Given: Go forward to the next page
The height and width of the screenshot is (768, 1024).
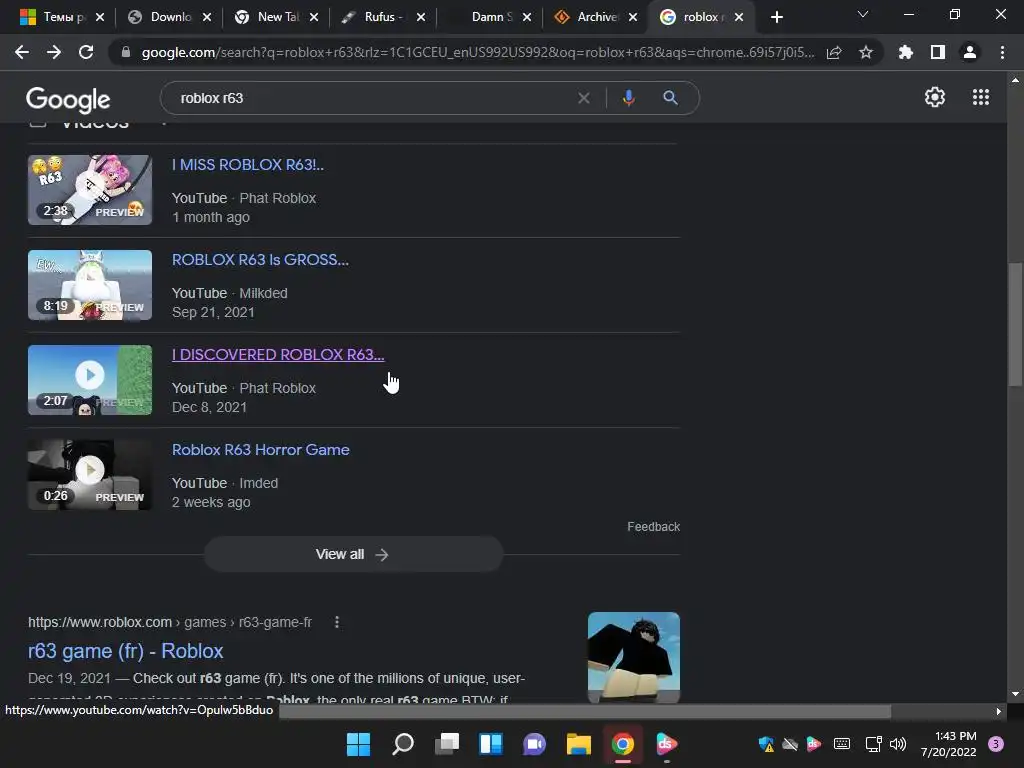Looking at the screenshot, I should point(54,52).
